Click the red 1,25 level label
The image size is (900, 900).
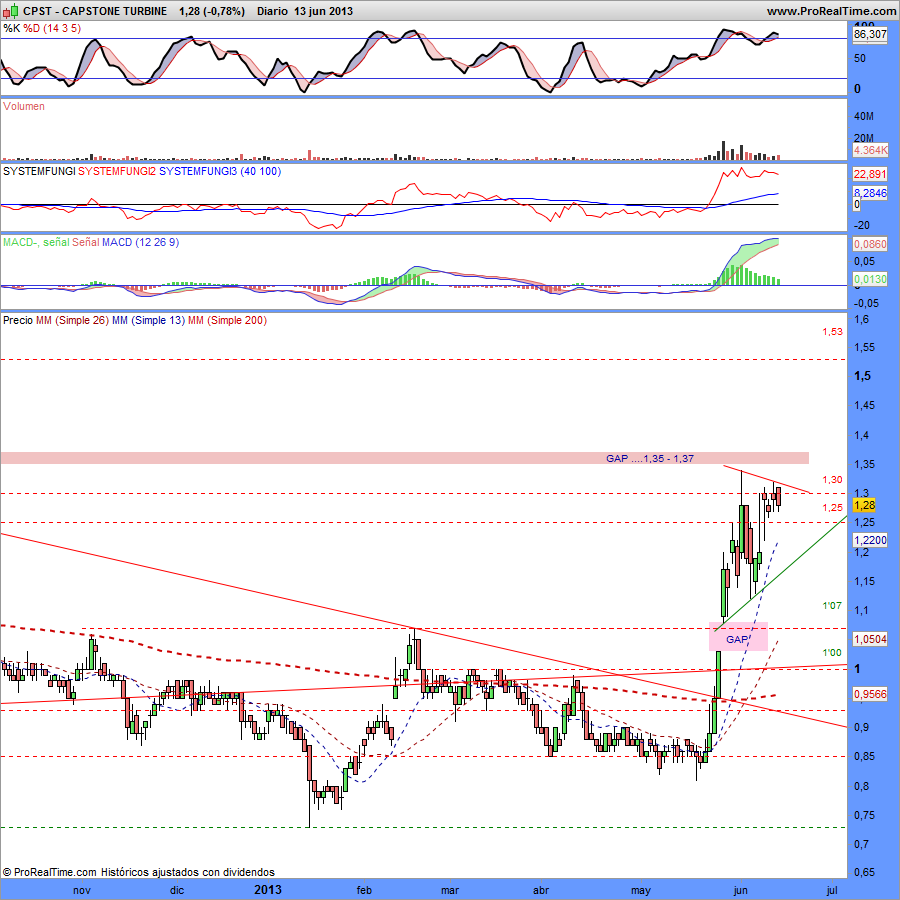pos(832,507)
